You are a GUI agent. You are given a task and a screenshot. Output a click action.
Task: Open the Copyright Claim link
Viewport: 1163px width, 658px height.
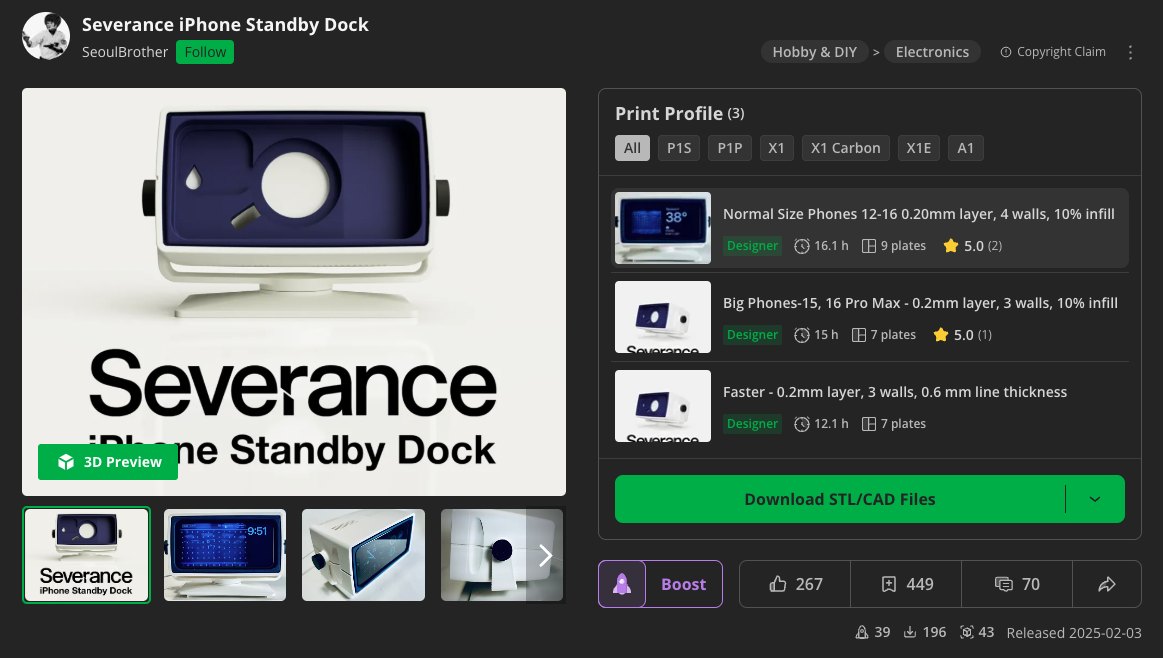point(1053,52)
